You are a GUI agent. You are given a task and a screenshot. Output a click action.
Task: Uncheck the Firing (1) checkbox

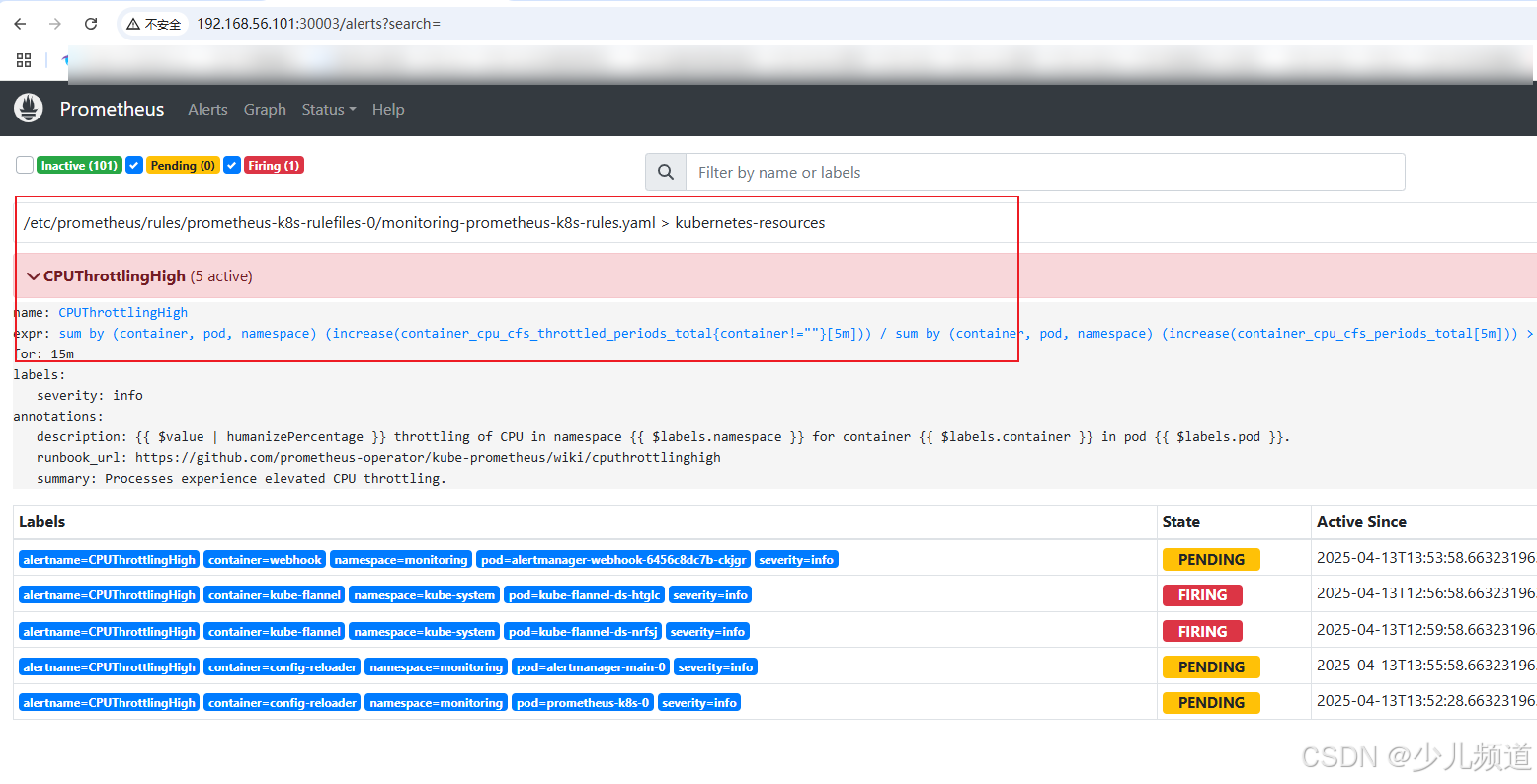tap(232, 165)
